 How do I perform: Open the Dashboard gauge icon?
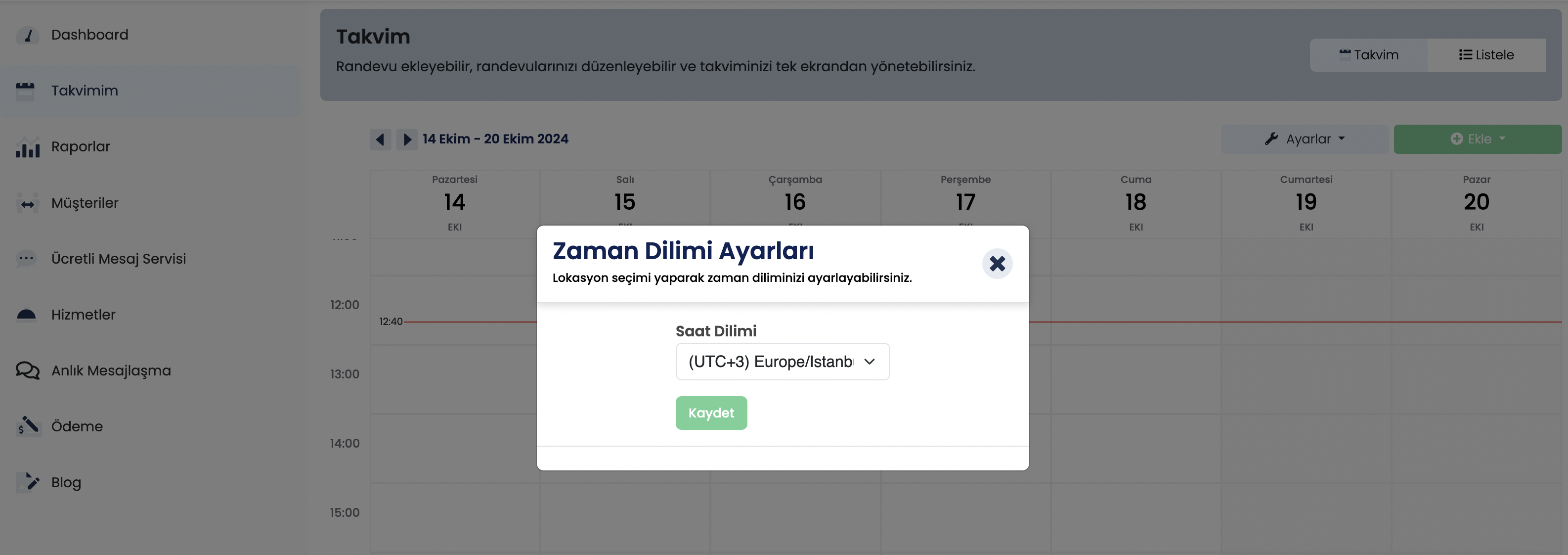tap(27, 35)
